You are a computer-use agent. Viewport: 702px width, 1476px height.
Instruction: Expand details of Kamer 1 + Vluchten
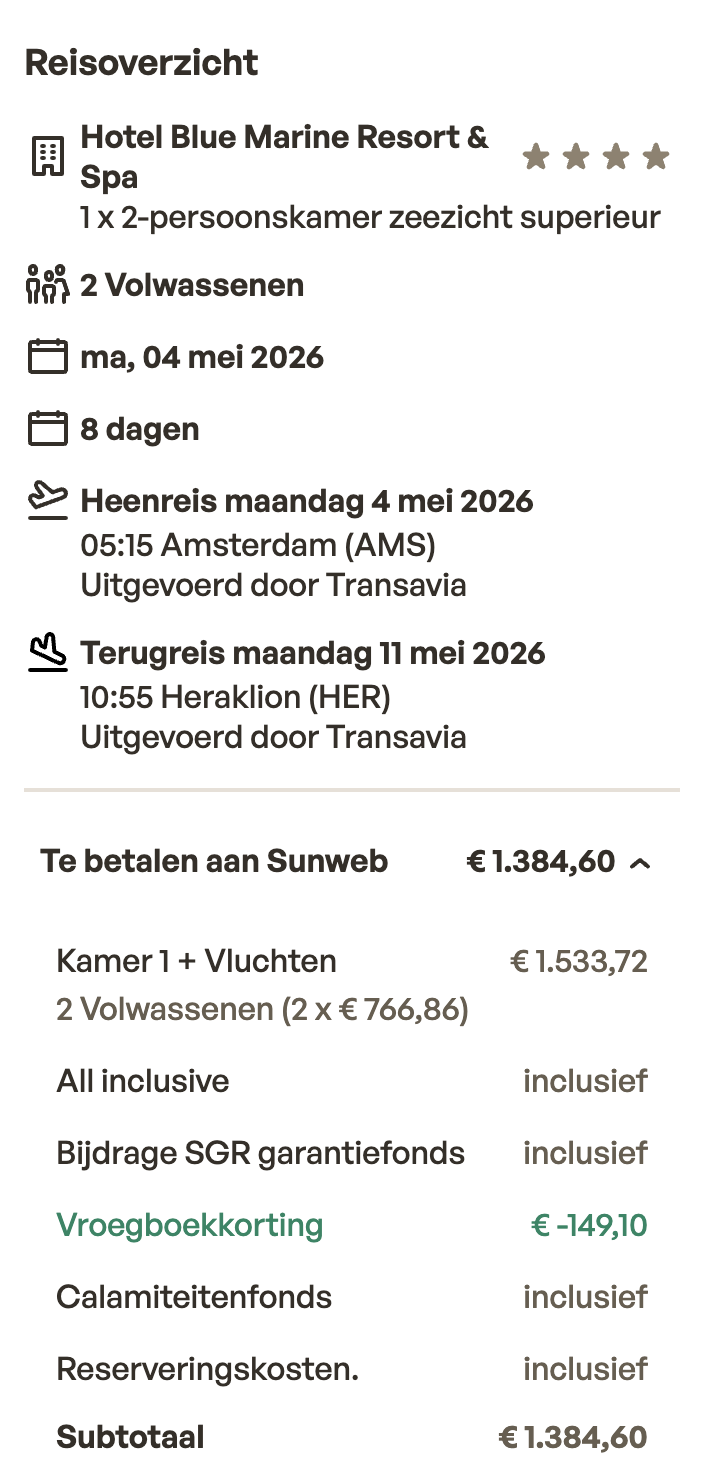click(196, 960)
